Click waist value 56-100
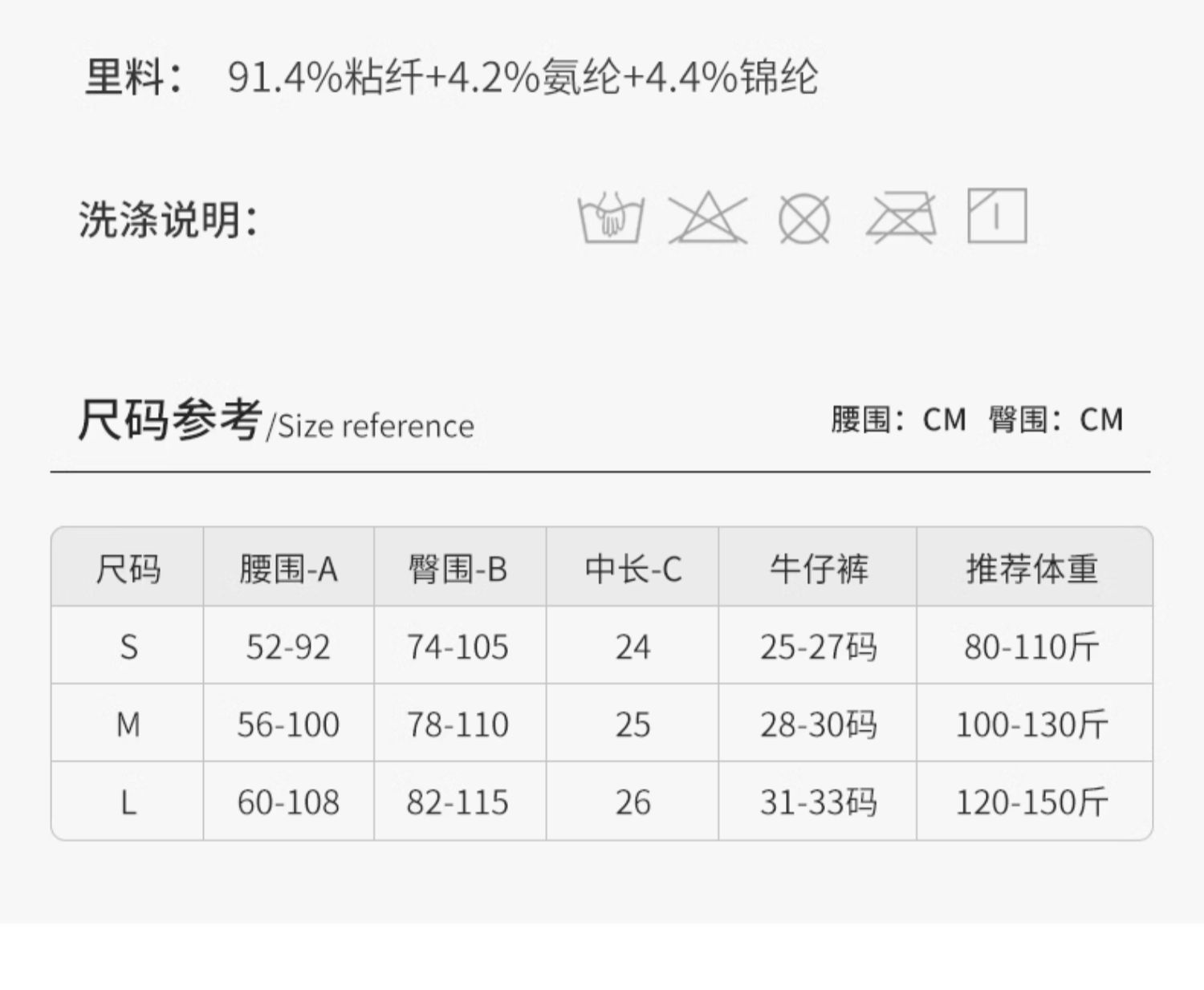This screenshot has height=990, width=1204. tap(288, 724)
